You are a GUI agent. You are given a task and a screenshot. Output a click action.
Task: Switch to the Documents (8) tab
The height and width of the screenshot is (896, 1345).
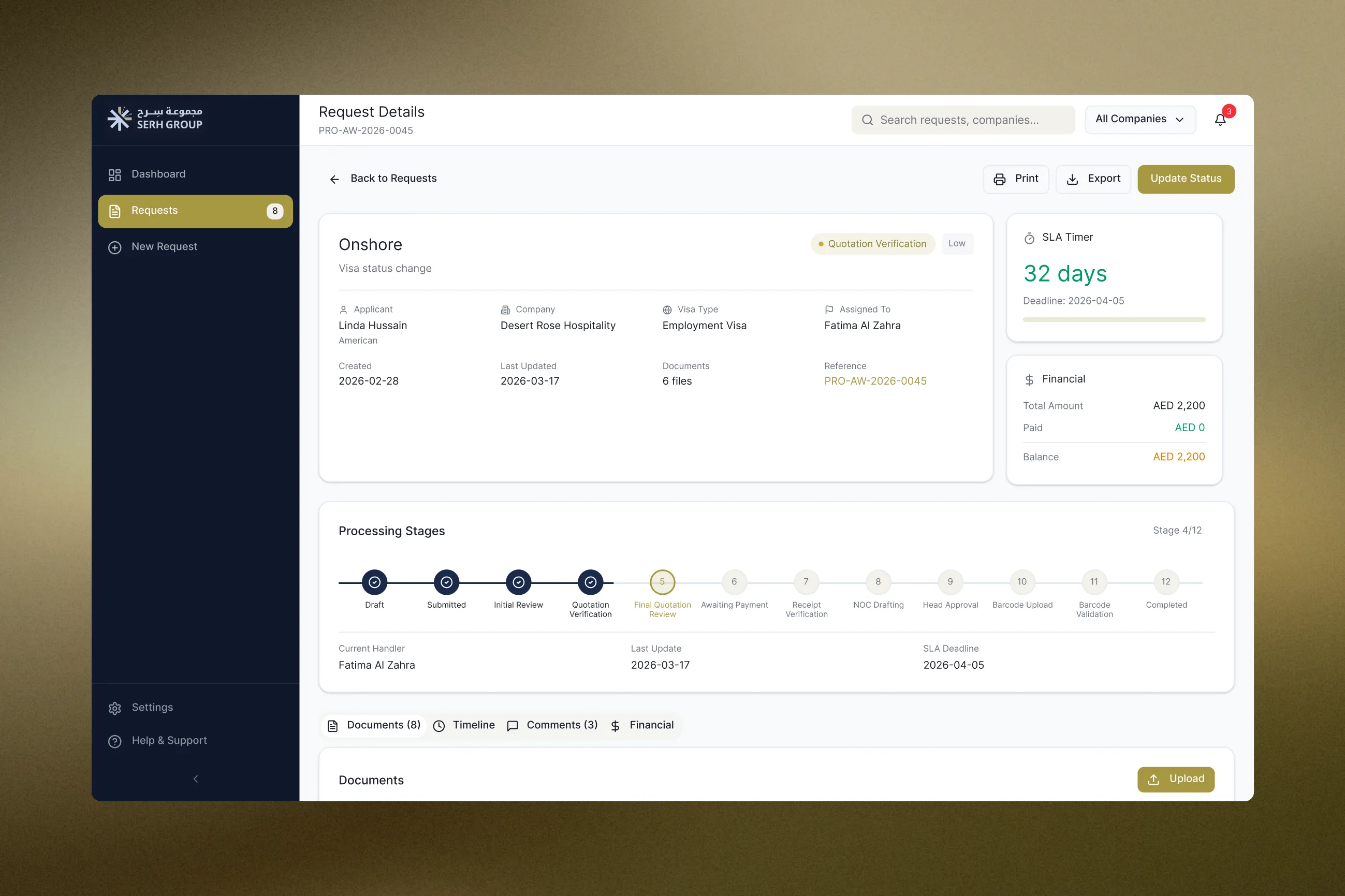[x=374, y=726]
